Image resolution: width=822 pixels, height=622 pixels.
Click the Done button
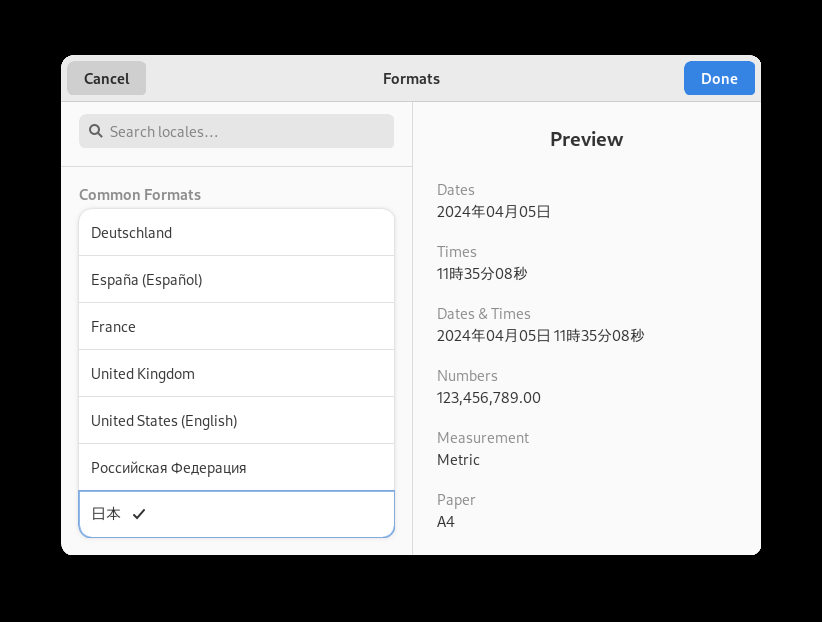tap(719, 78)
